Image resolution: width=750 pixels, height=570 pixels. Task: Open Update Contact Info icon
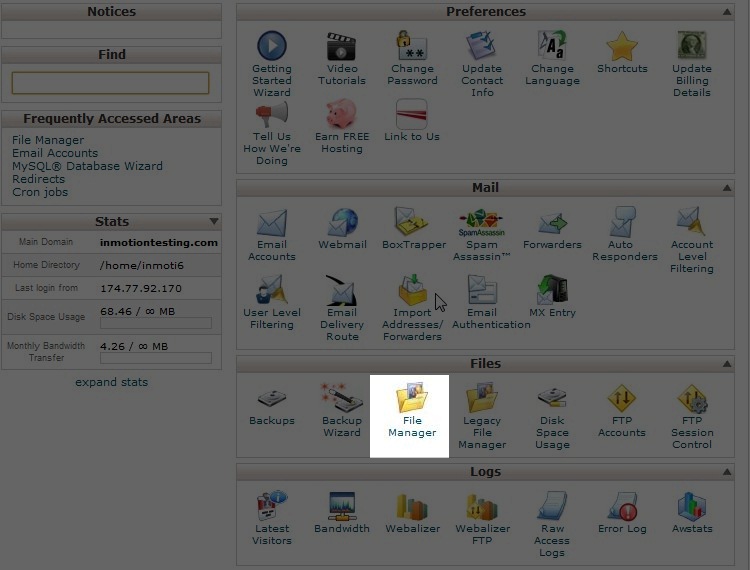(481, 46)
